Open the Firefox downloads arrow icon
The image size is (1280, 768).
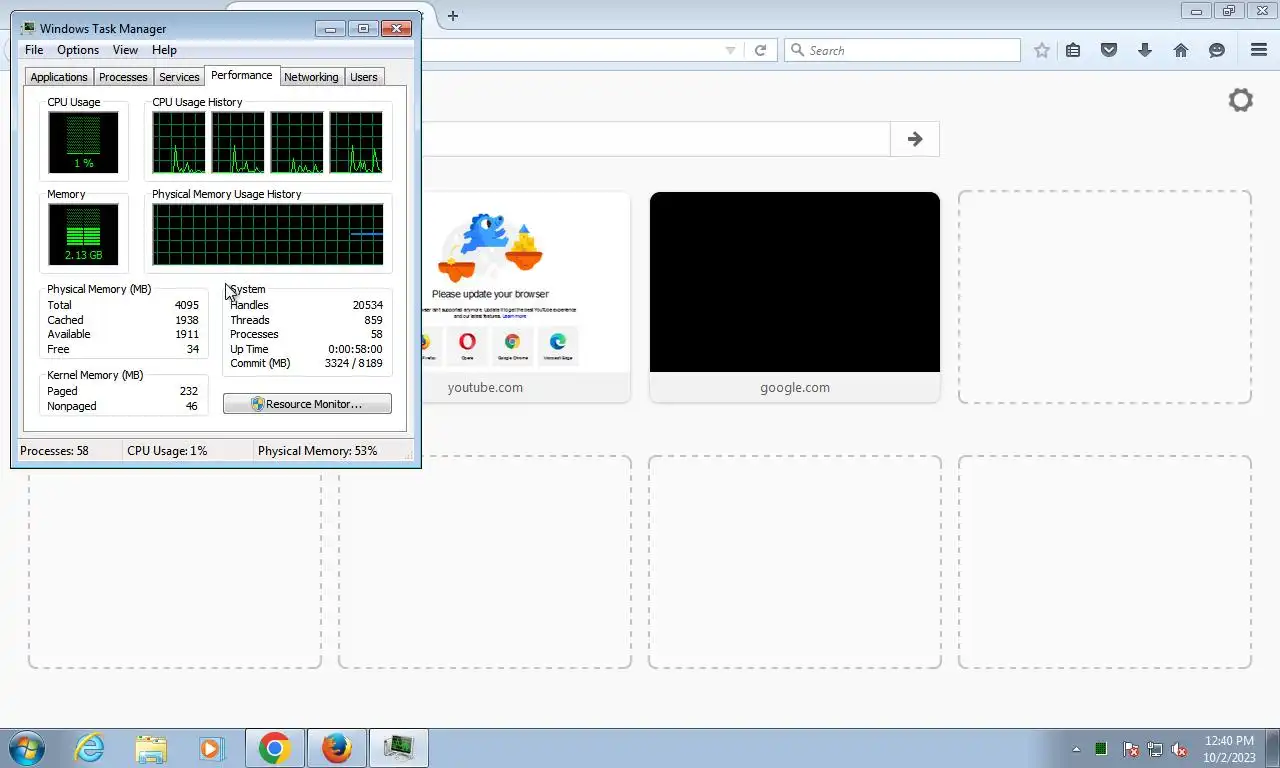[x=1145, y=50]
